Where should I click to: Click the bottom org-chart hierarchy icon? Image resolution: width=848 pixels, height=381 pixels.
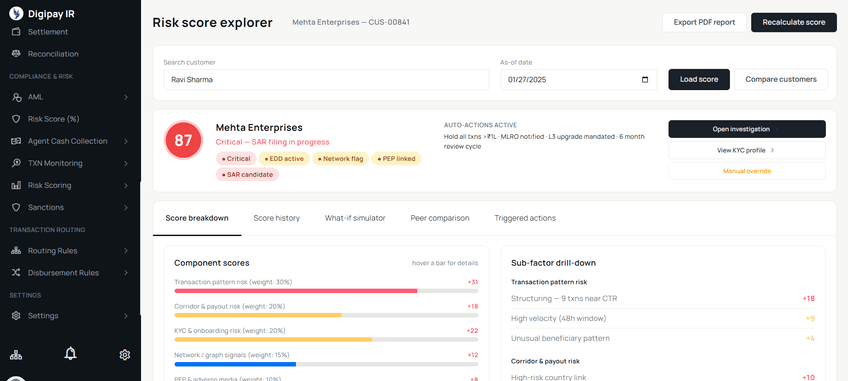pos(16,355)
